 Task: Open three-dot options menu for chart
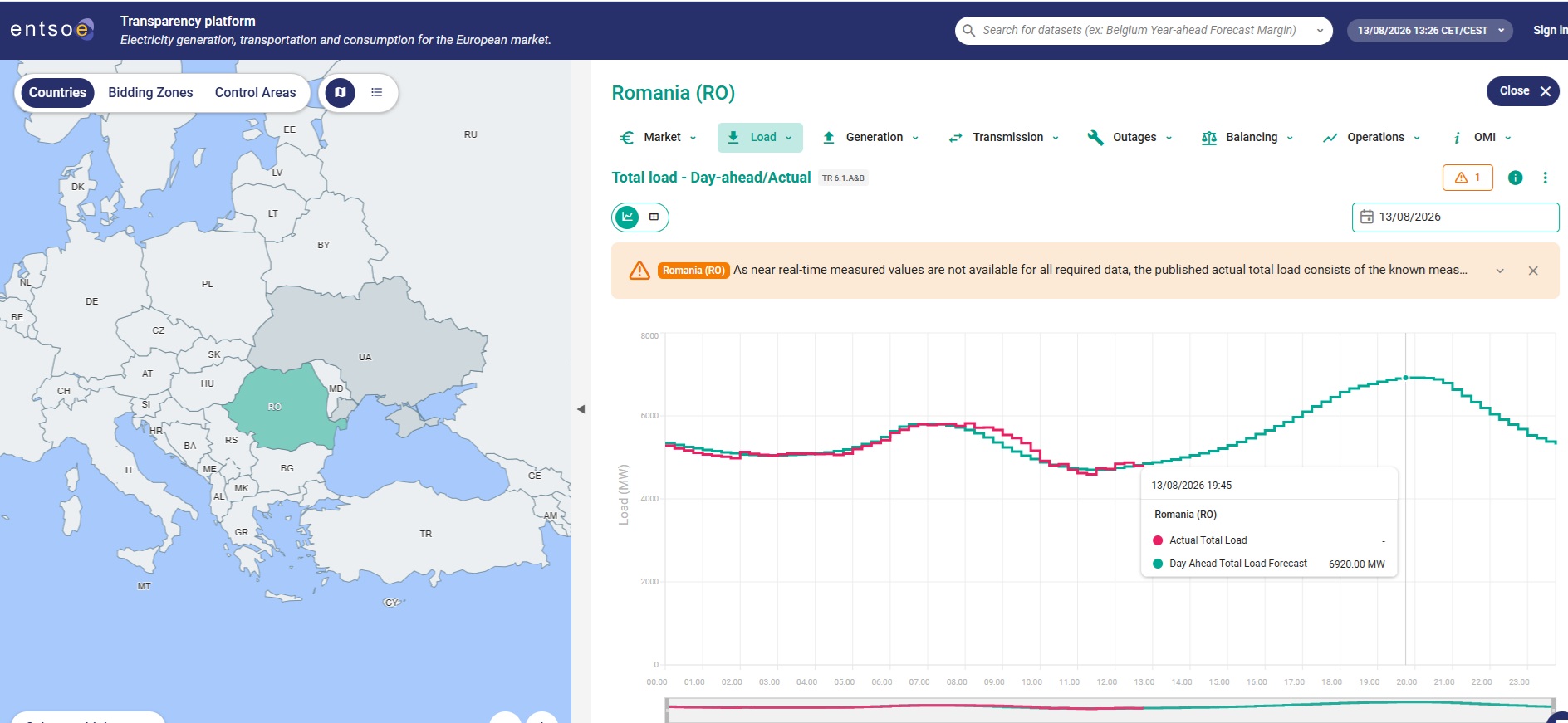coord(1545,178)
